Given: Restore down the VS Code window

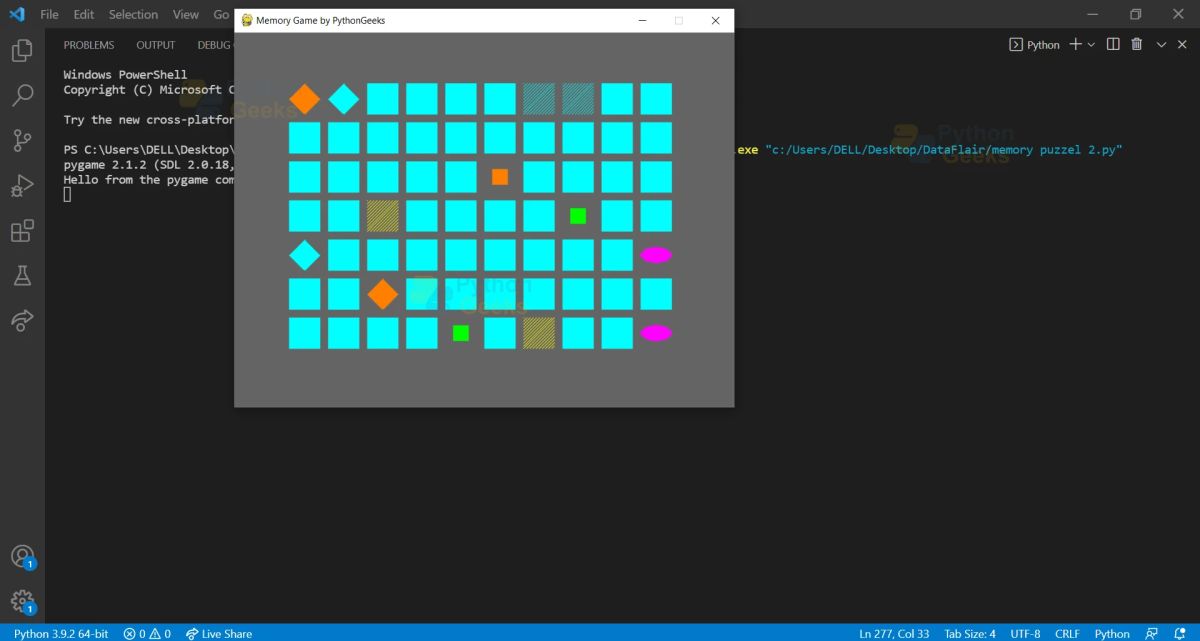Looking at the screenshot, I should (x=1136, y=14).
